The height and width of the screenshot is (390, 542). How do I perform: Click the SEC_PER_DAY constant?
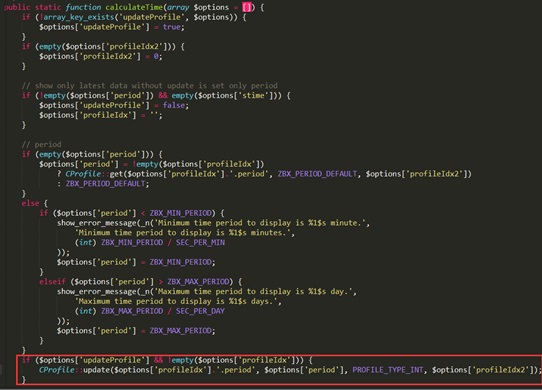pos(200,311)
